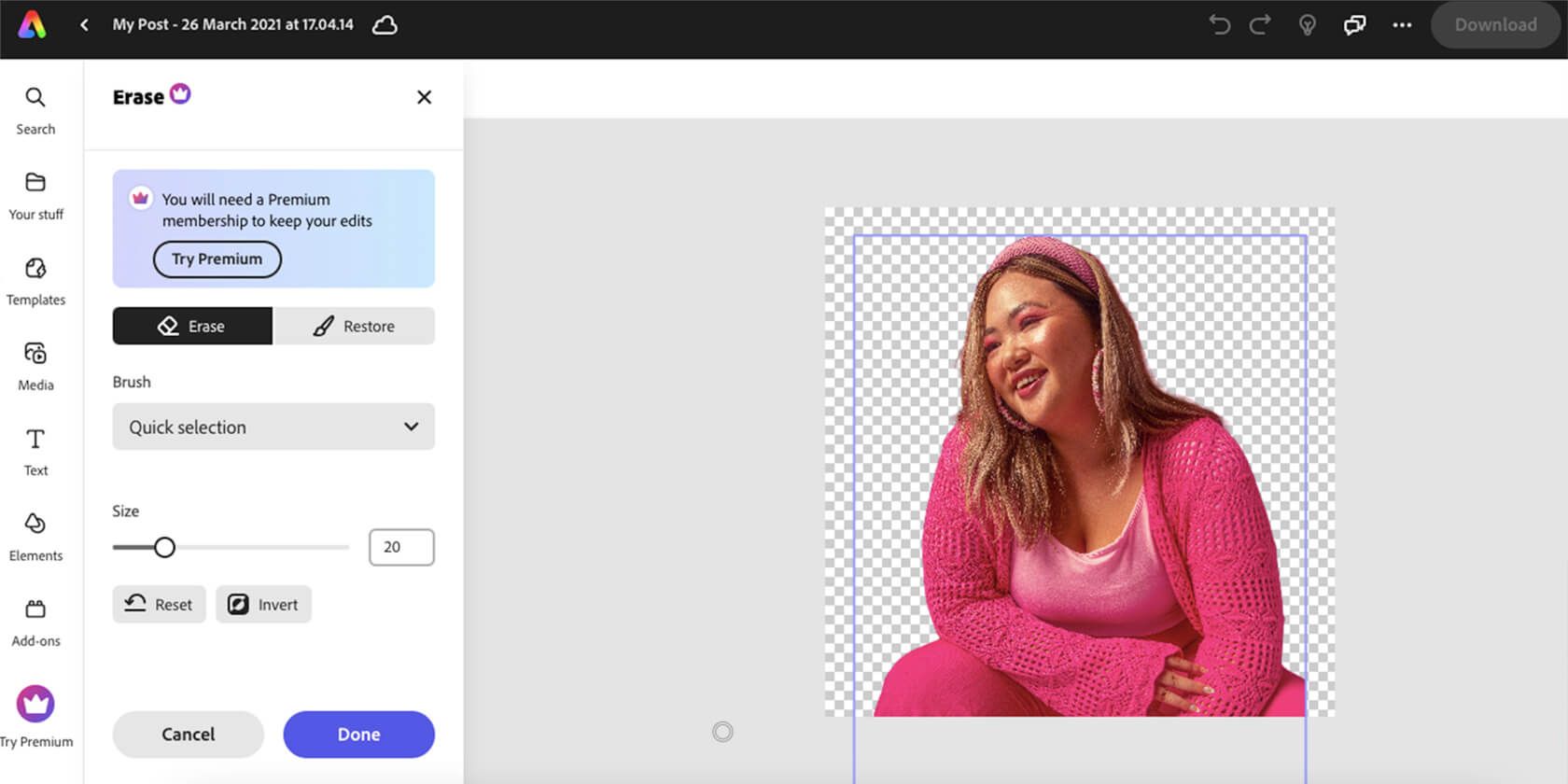Open the Elements panel
Image resolution: width=1568 pixels, height=784 pixels.
pos(35,538)
